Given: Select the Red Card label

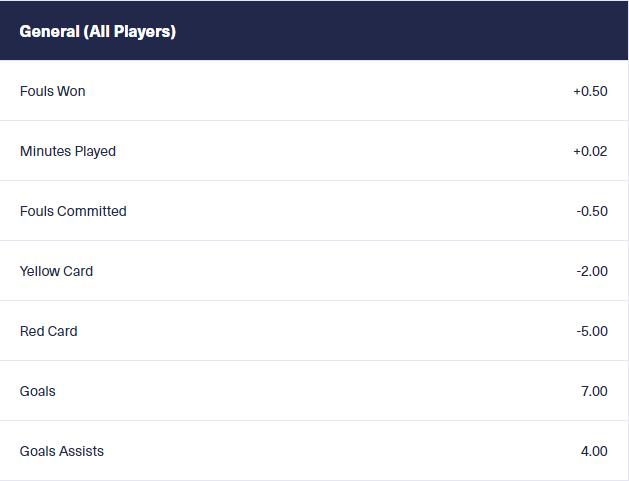Looking at the screenshot, I should click(x=48, y=331).
